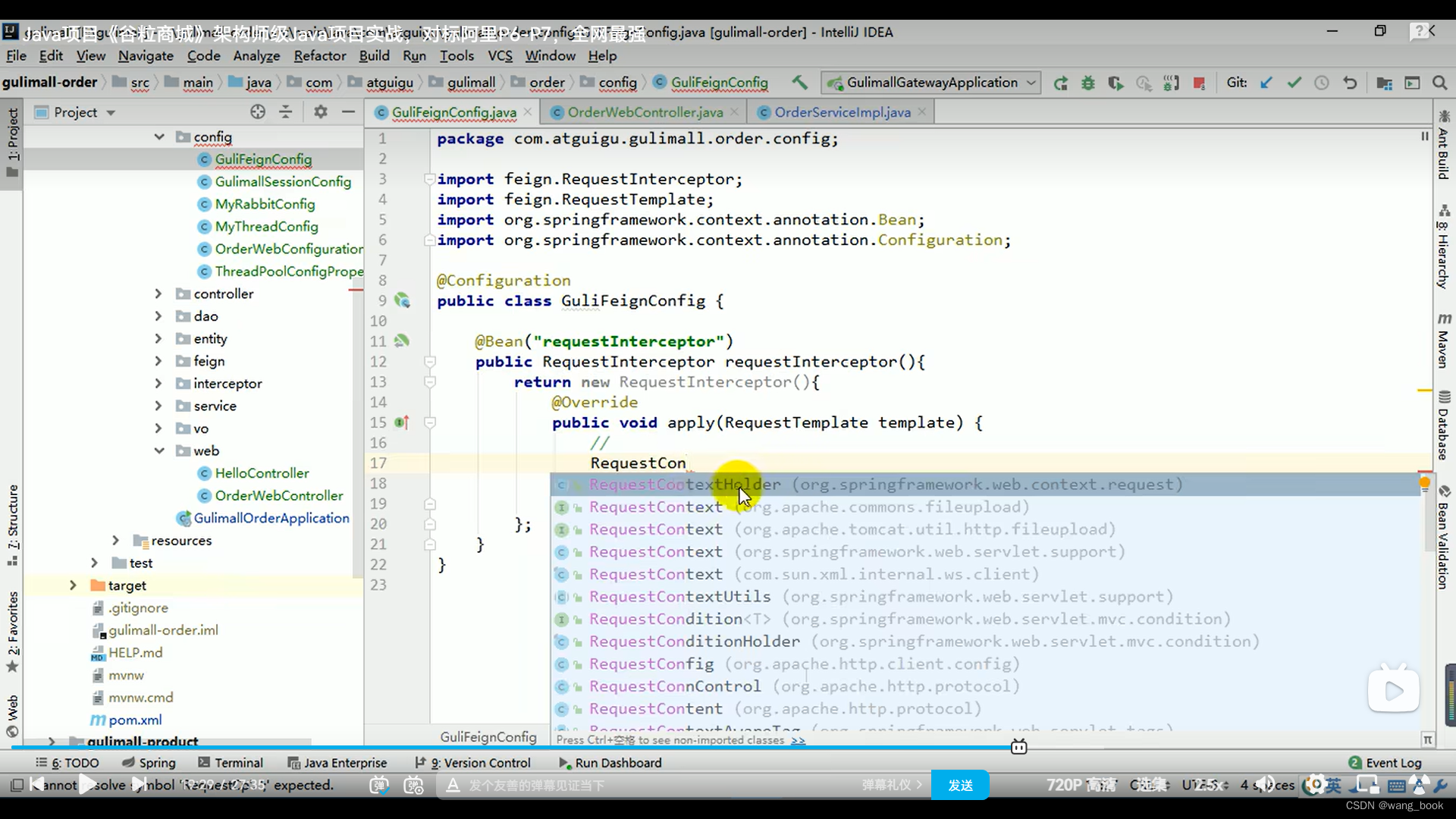The height and width of the screenshot is (819, 1456).
Task: Open 9: Version Control tool button
Action: pyautogui.click(x=473, y=762)
